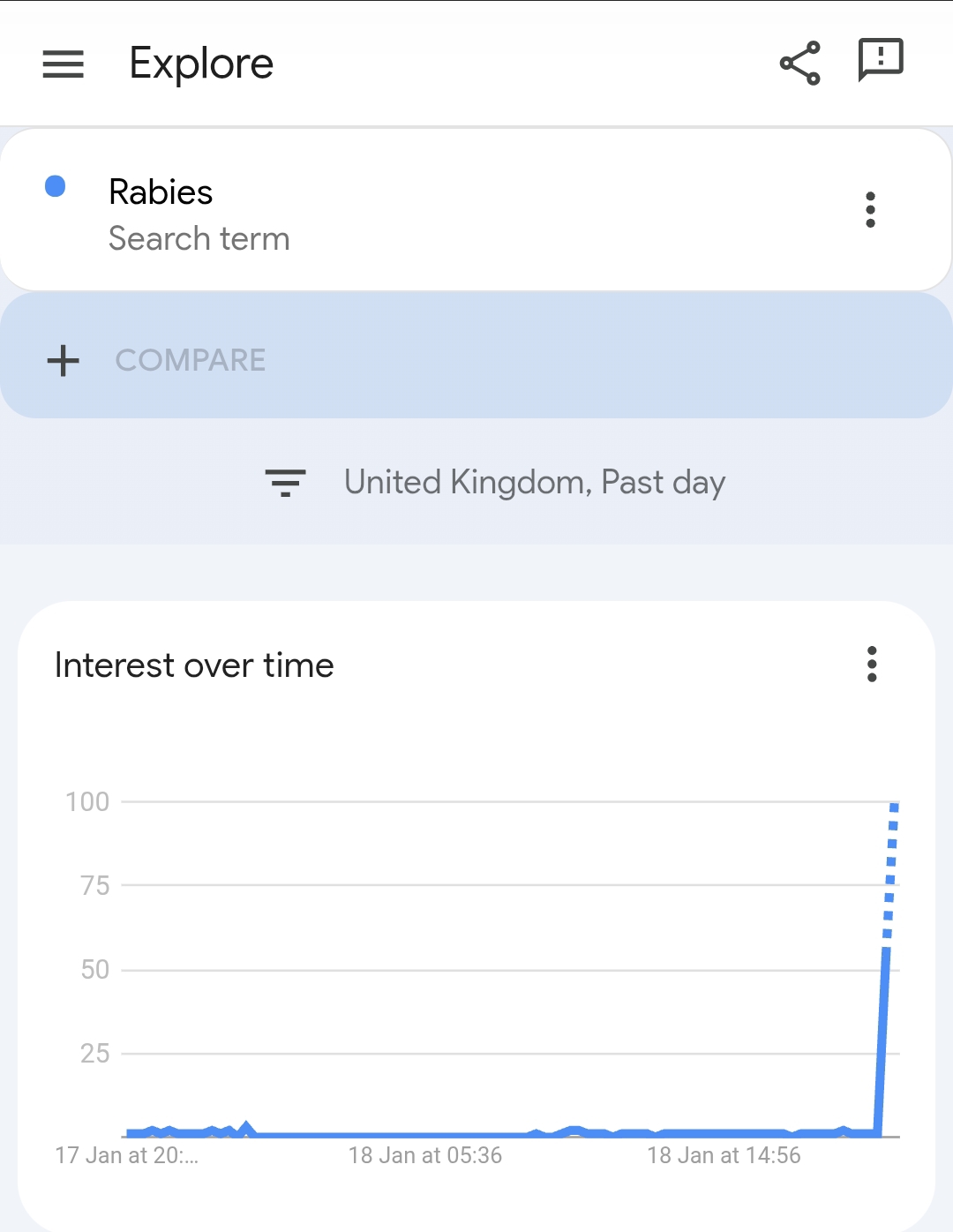Click the Interest over time heading

[x=194, y=665]
